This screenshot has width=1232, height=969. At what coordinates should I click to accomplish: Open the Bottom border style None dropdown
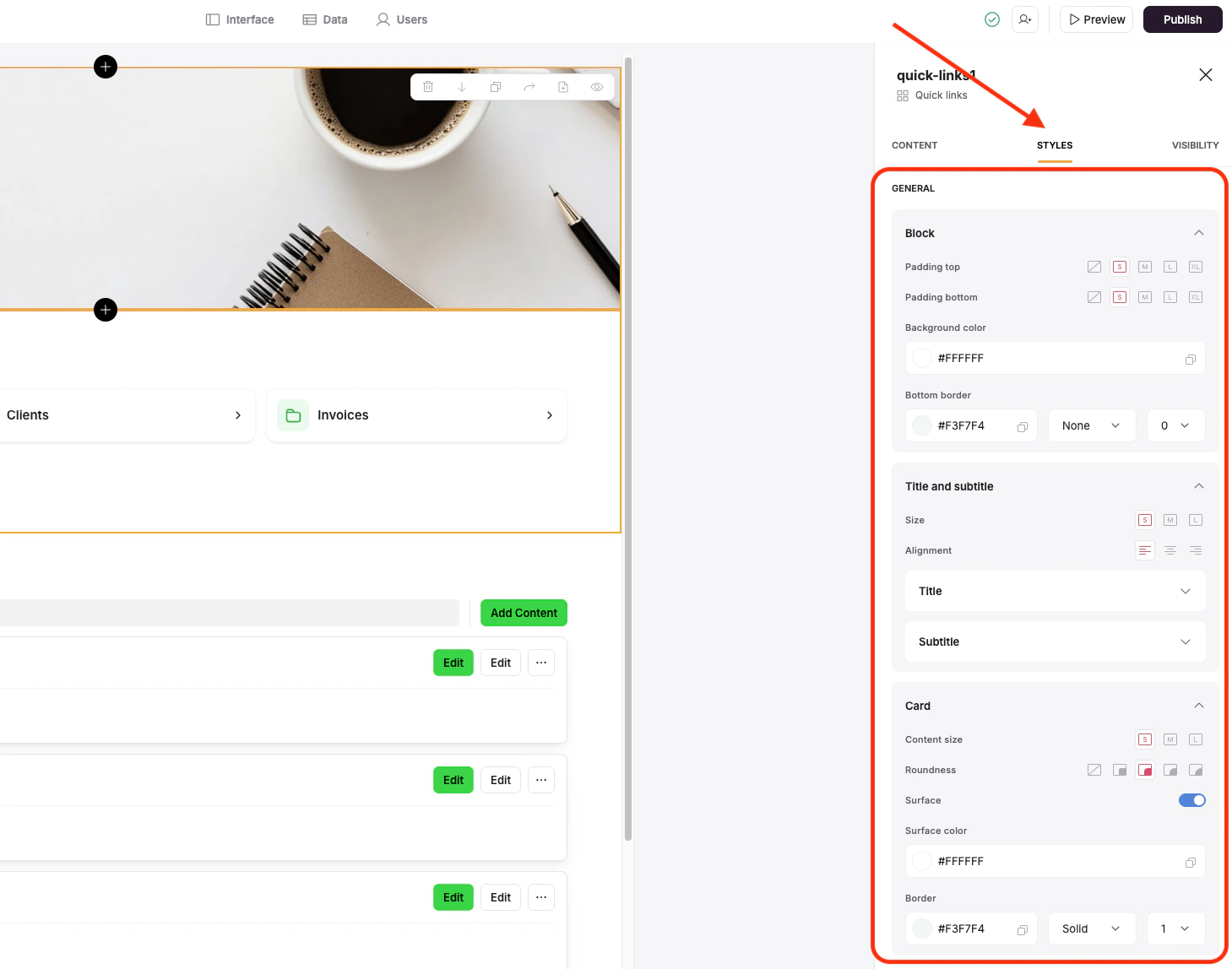[1092, 425]
